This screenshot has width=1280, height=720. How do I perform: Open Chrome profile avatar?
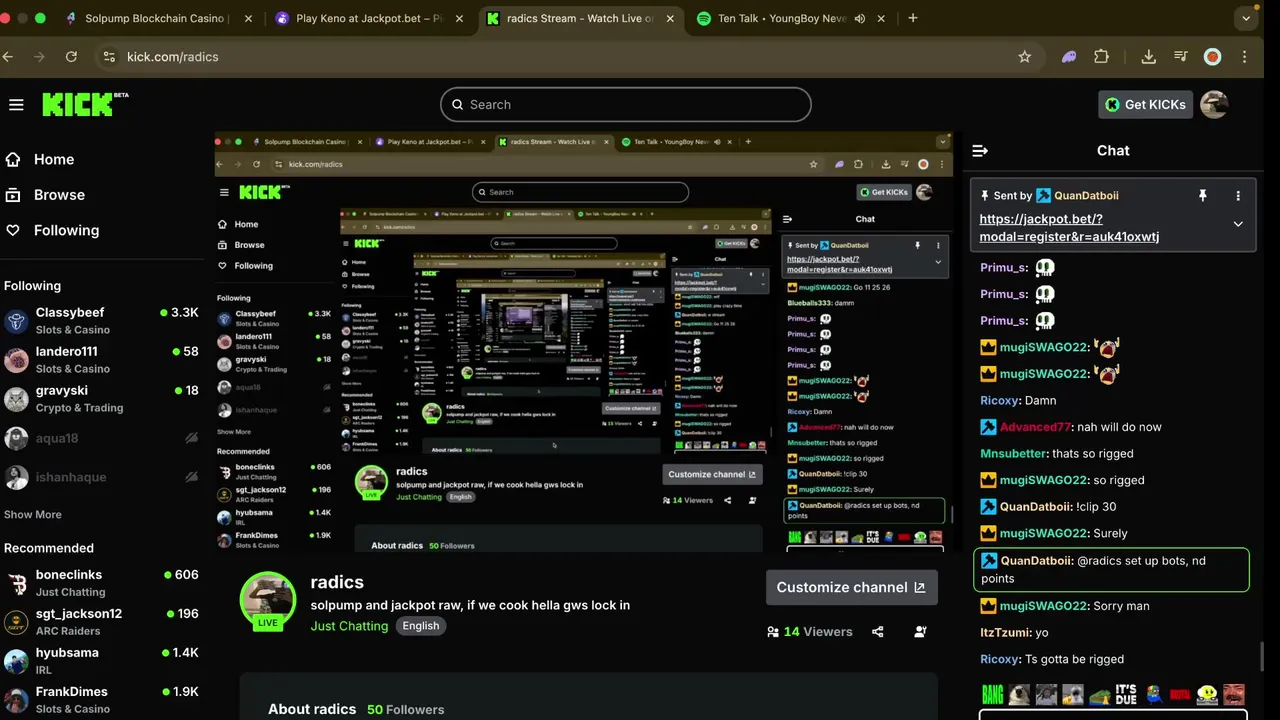pos(1213,57)
